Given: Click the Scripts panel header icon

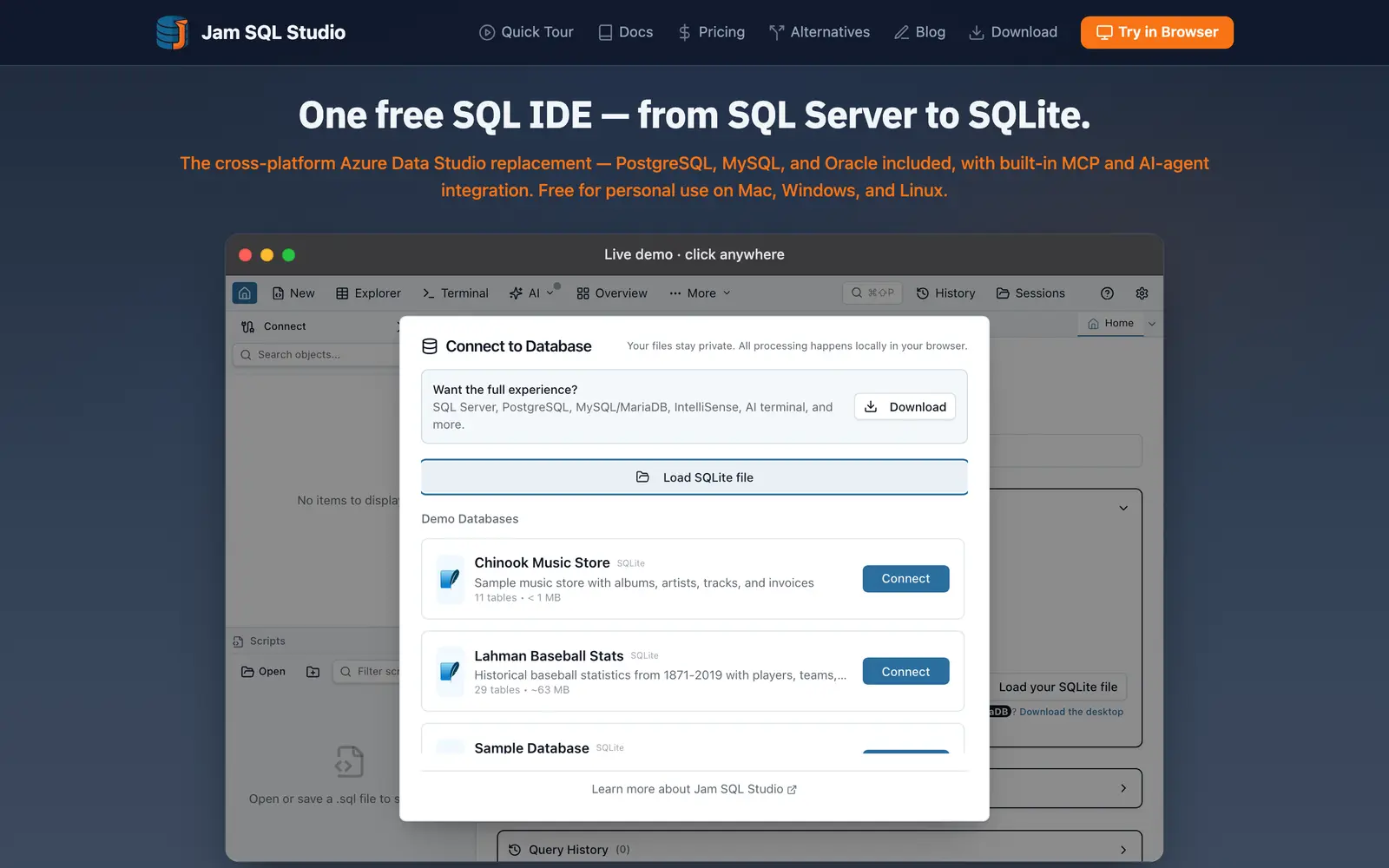Looking at the screenshot, I should point(238,641).
